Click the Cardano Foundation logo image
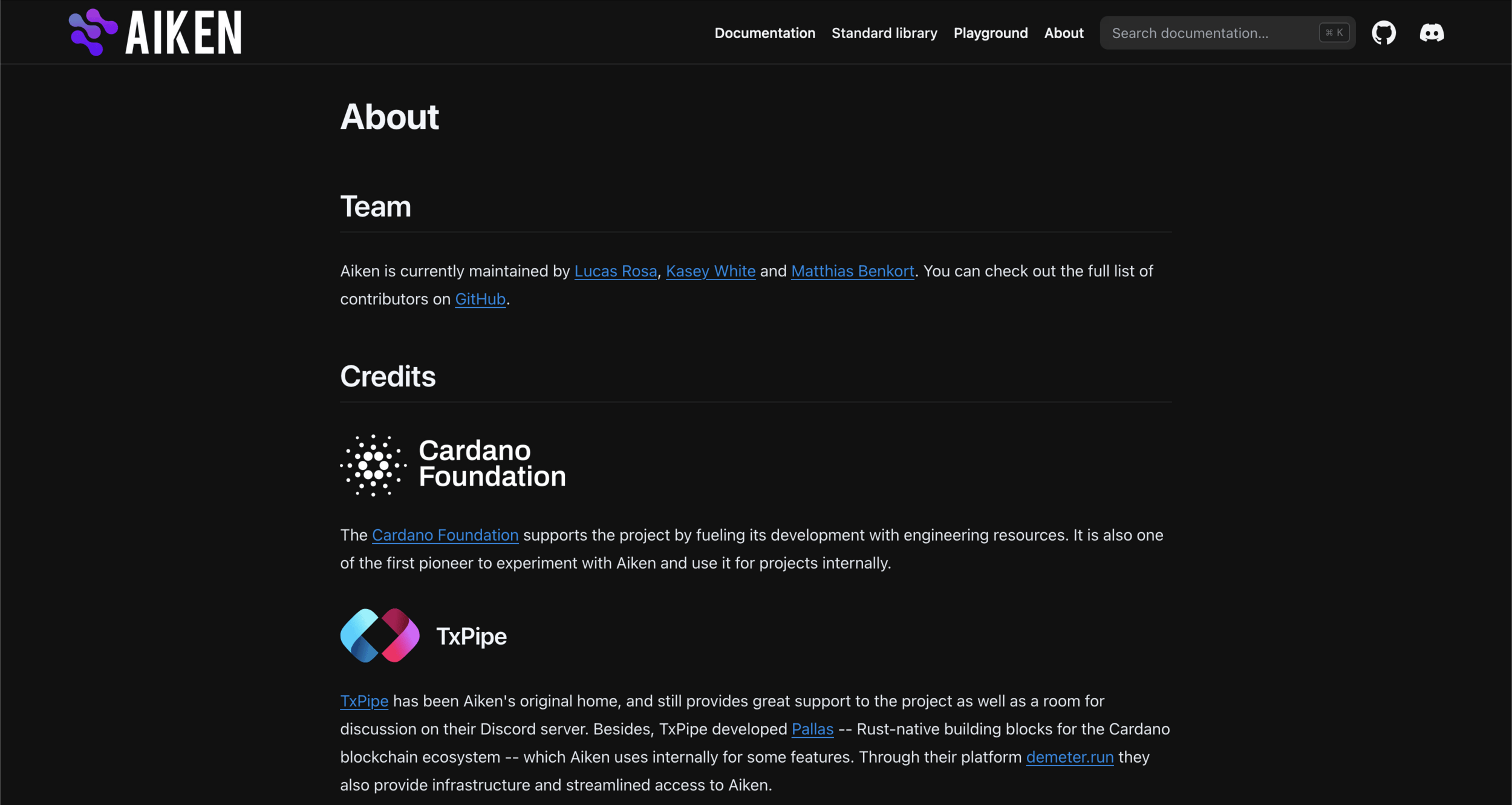Image resolution: width=1512 pixels, height=805 pixels. tap(453, 464)
